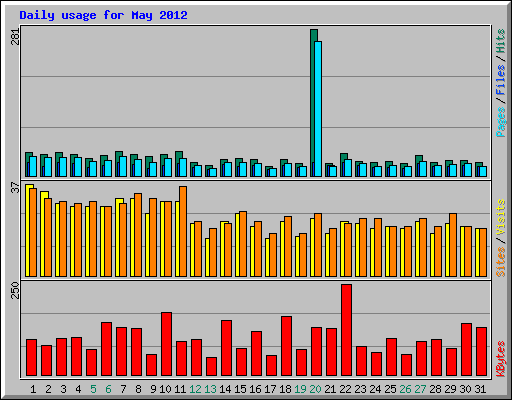The image size is (512, 400).
Task: Select the red KBytes bar for day 18
Action: [286, 346]
